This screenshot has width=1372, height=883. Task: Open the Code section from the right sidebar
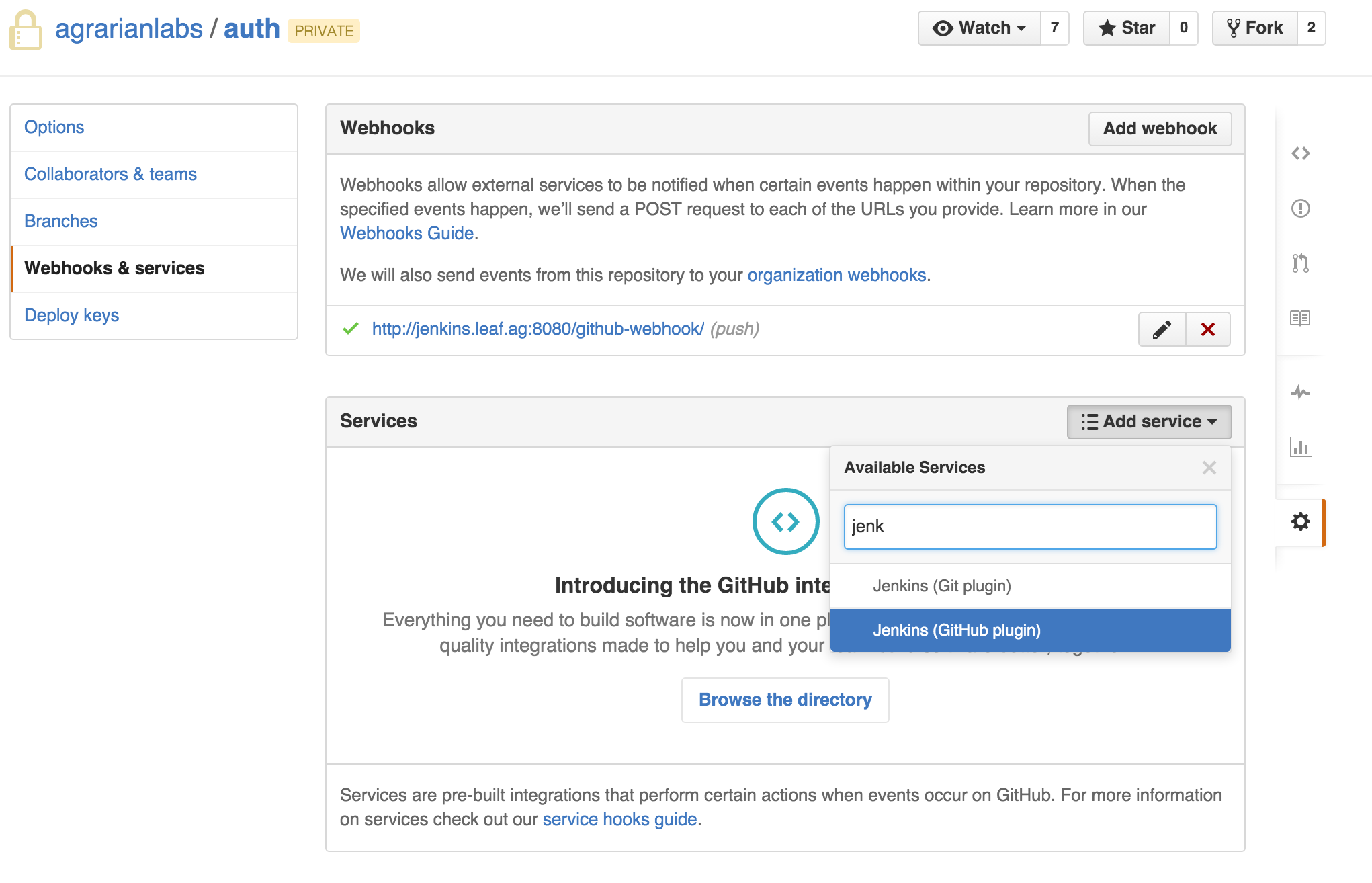[1301, 153]
